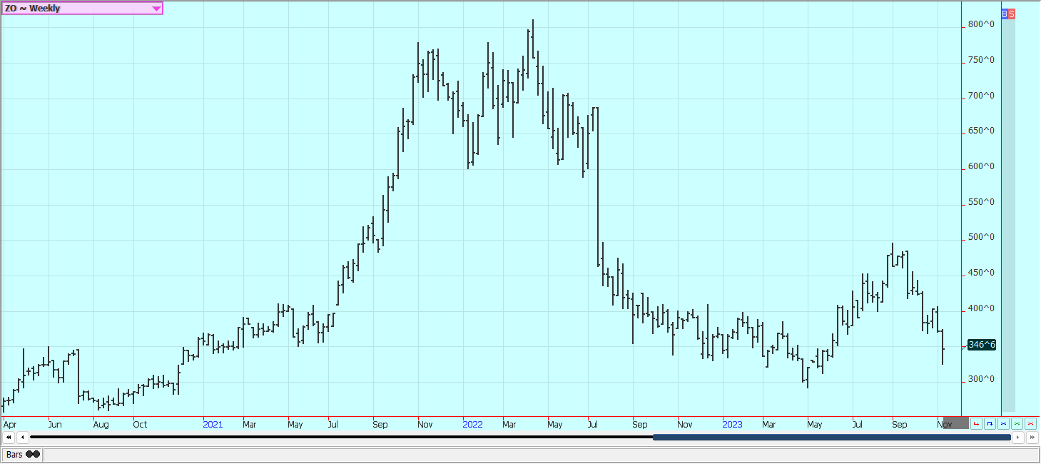Screen dimensions: 1042x464
Task: Click the red step-arrow chart tool icon
Action: [x=976, y=423]
